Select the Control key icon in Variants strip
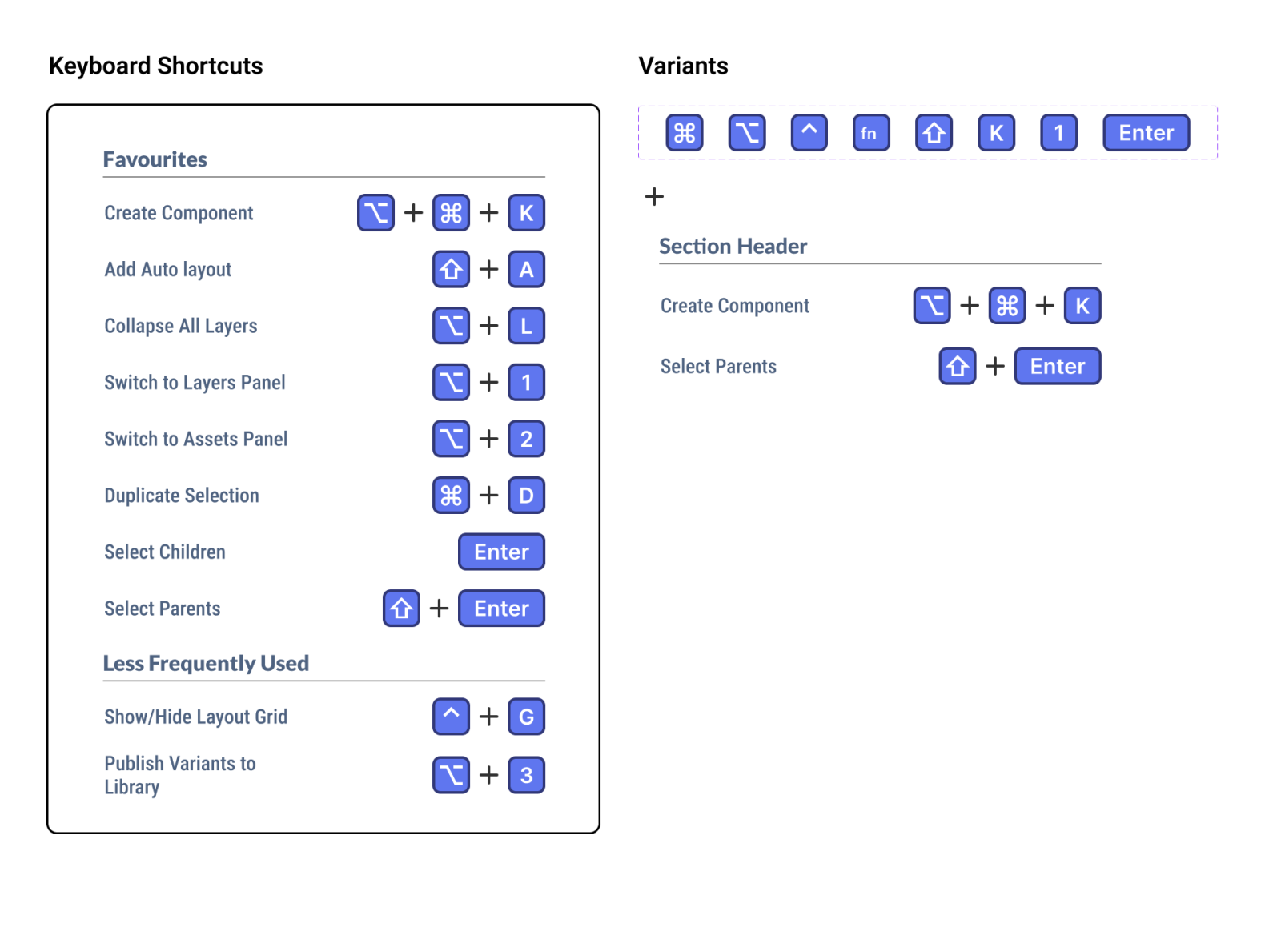This screenshot has width=1269, height=952. click(808, 133)
